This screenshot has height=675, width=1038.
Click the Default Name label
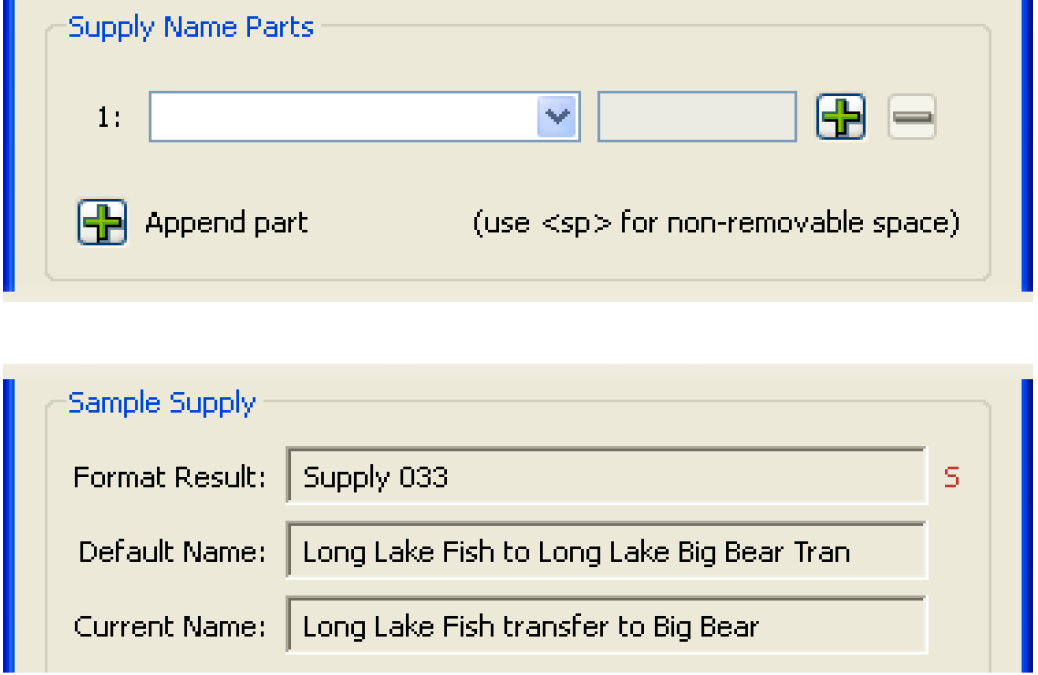172,551
